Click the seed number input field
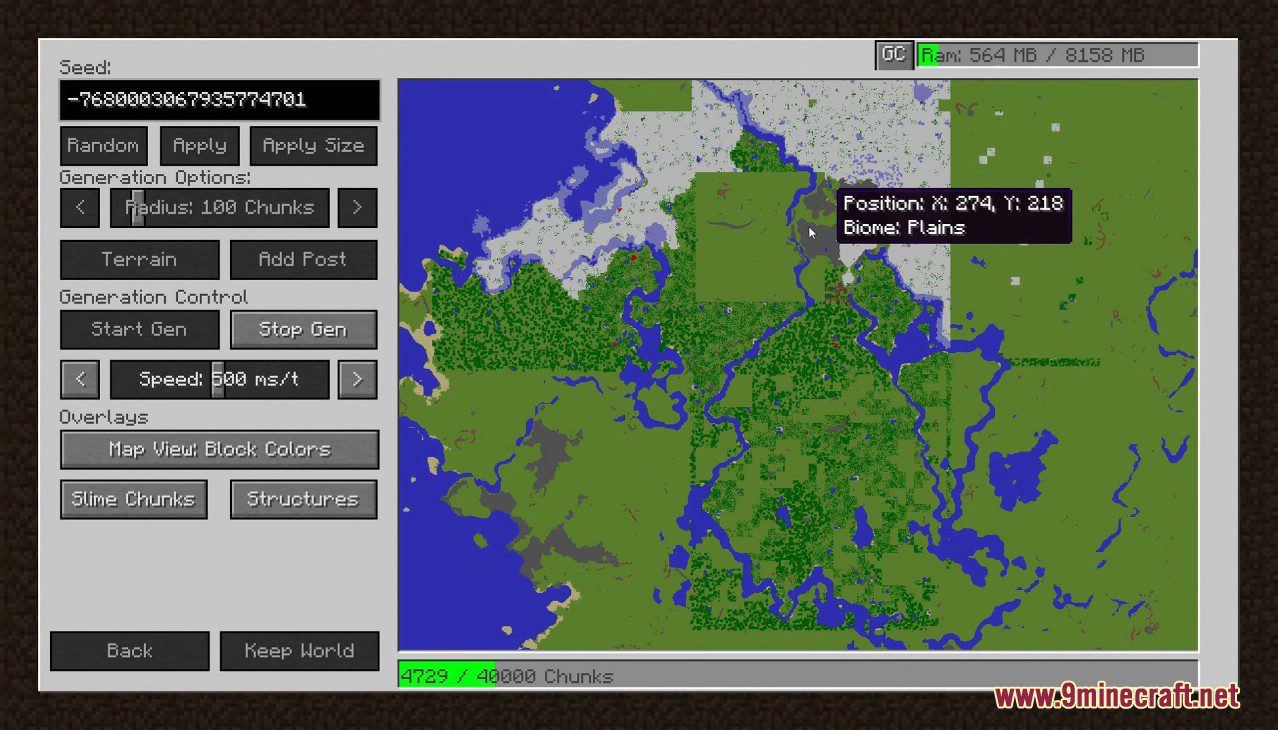Screen dimensions: 1278x730 [219, 100]
